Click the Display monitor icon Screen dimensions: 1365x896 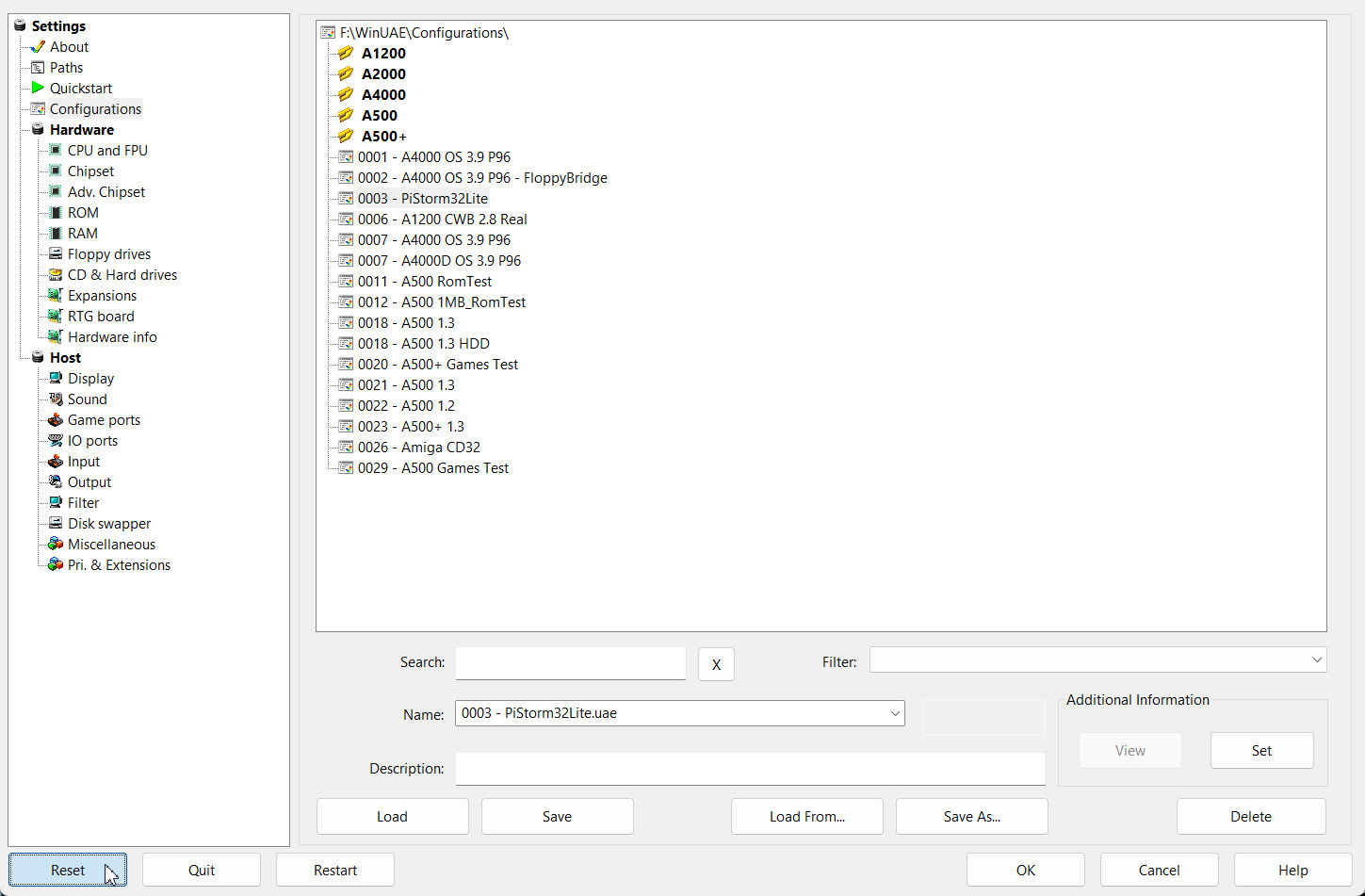pyautogui.click(x=56, y=379)
